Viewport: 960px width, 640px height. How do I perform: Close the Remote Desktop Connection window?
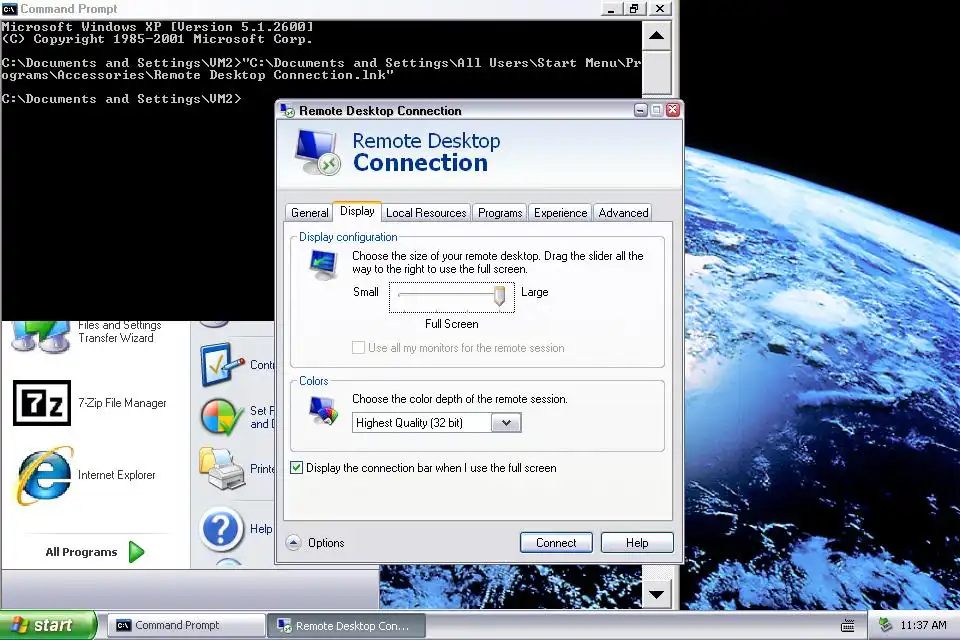click(673, 110)
